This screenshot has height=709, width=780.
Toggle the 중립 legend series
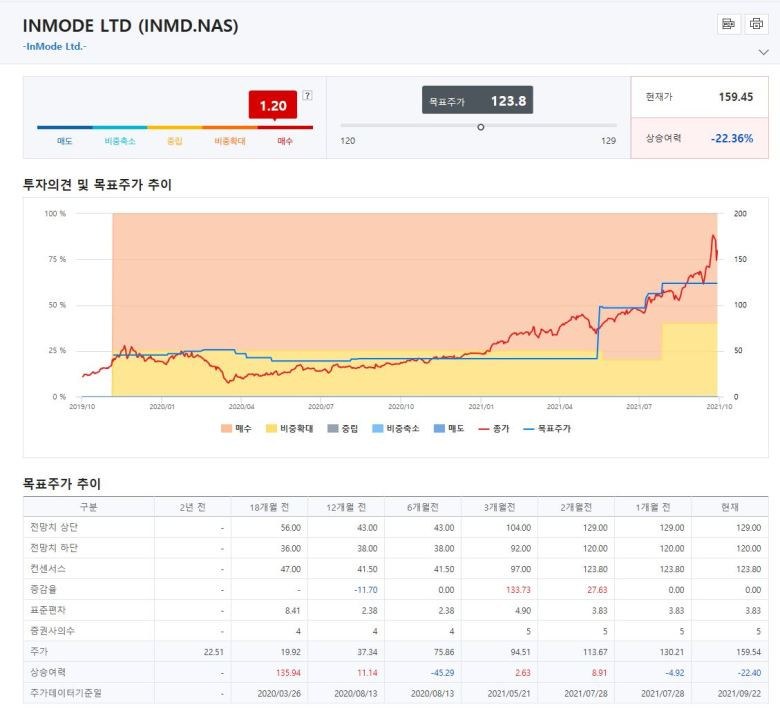click(x=342, y=428)
